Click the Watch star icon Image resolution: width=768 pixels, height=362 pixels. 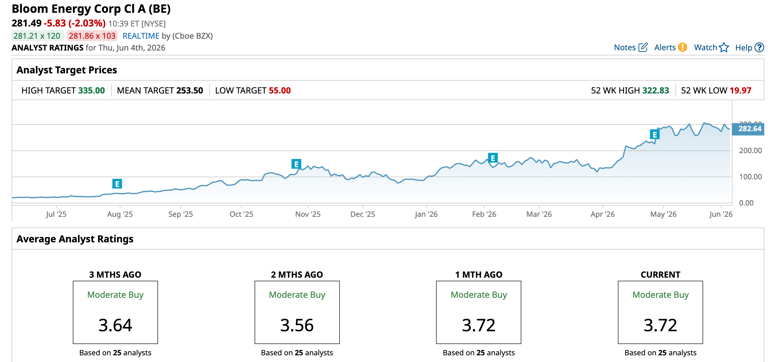coord(724,48)
